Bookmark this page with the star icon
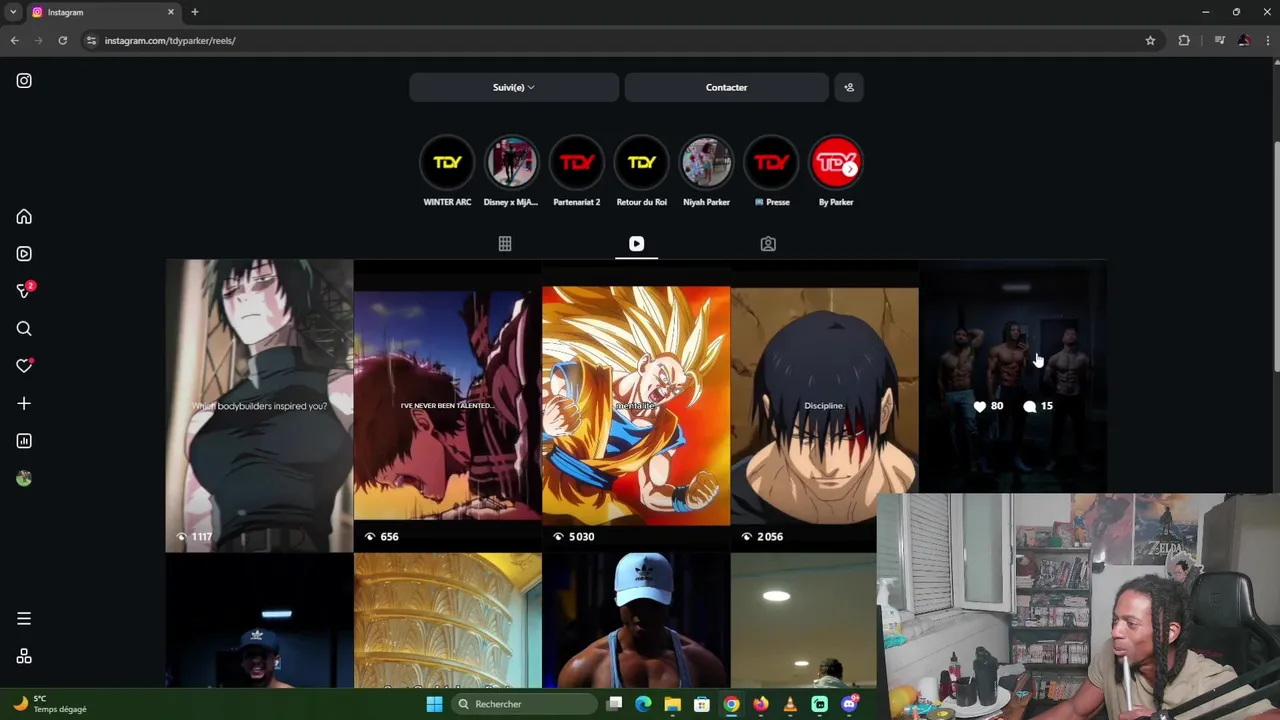 point(1150,41)
